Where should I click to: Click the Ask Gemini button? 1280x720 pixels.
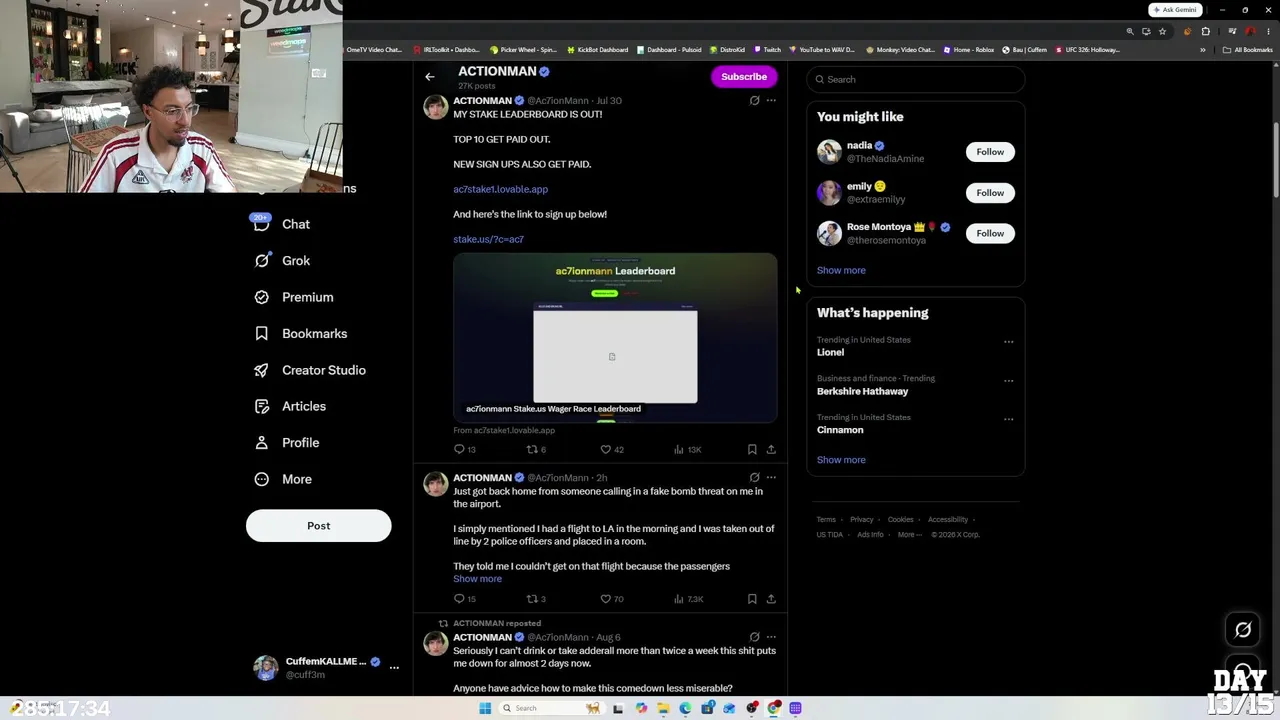(x=1176, y=10)
